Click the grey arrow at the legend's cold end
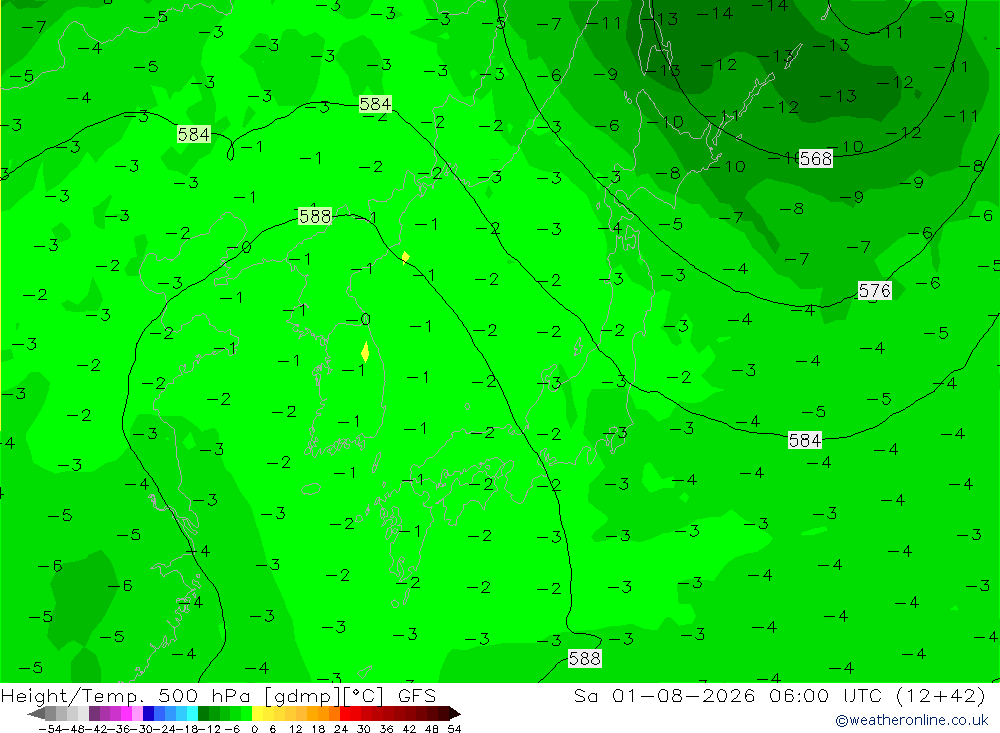 (36, 714)
